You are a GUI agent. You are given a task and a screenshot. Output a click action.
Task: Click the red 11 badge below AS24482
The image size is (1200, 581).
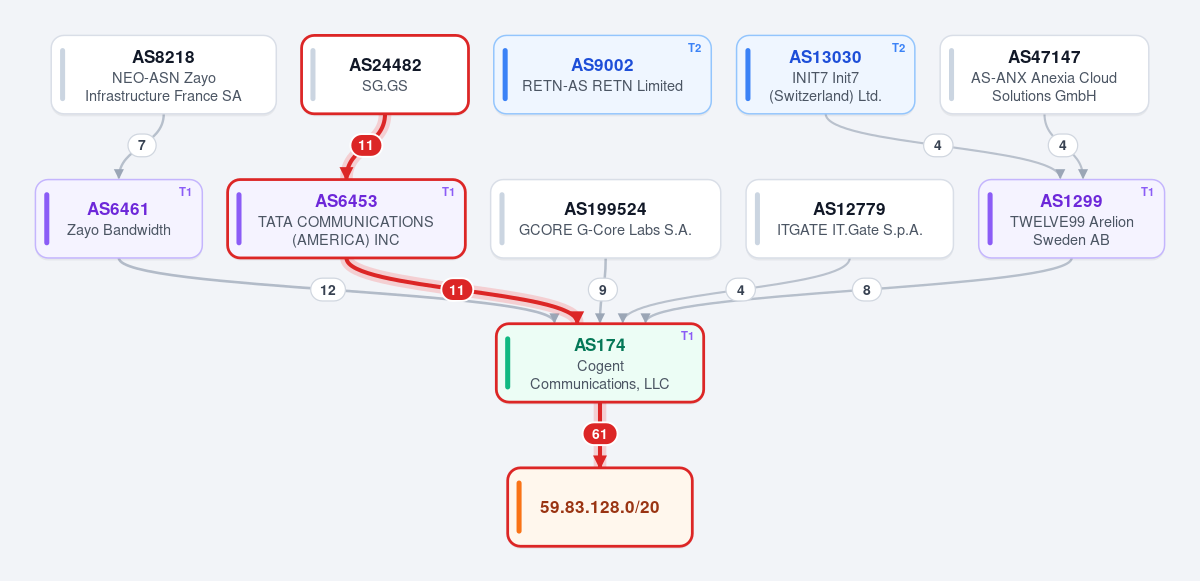tap(366, 145)
